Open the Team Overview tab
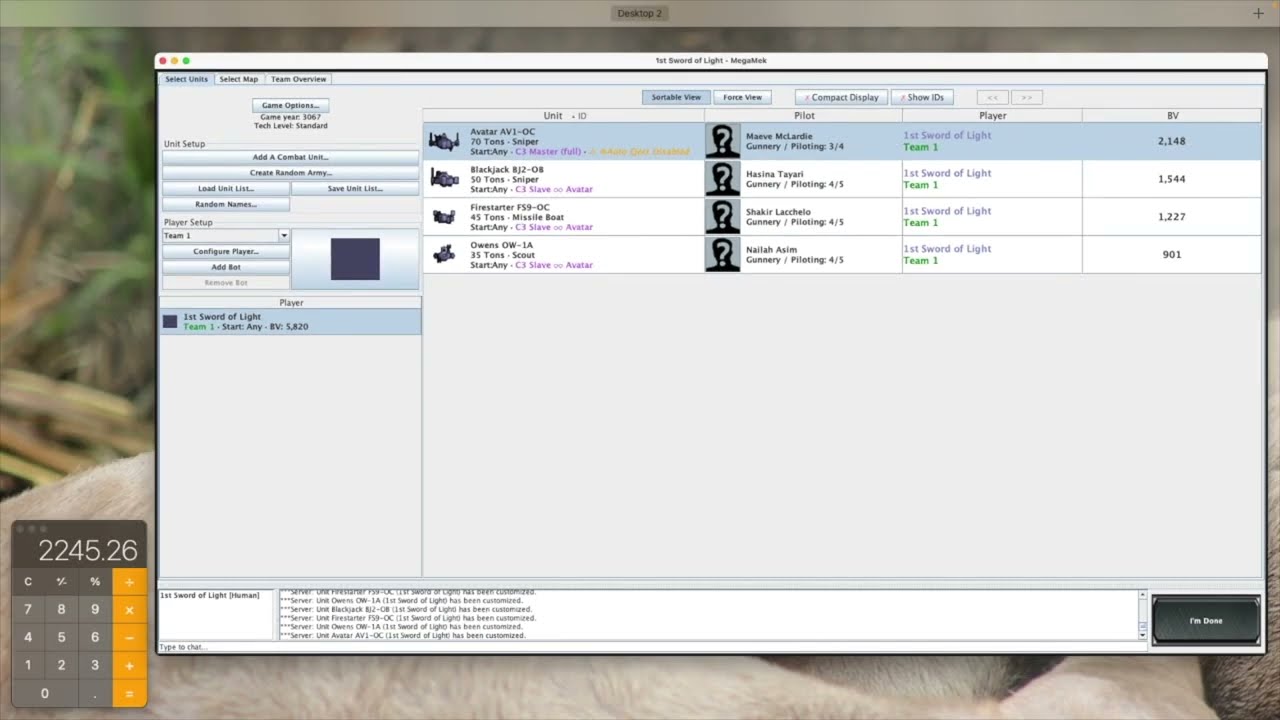 tap(298, 79)
